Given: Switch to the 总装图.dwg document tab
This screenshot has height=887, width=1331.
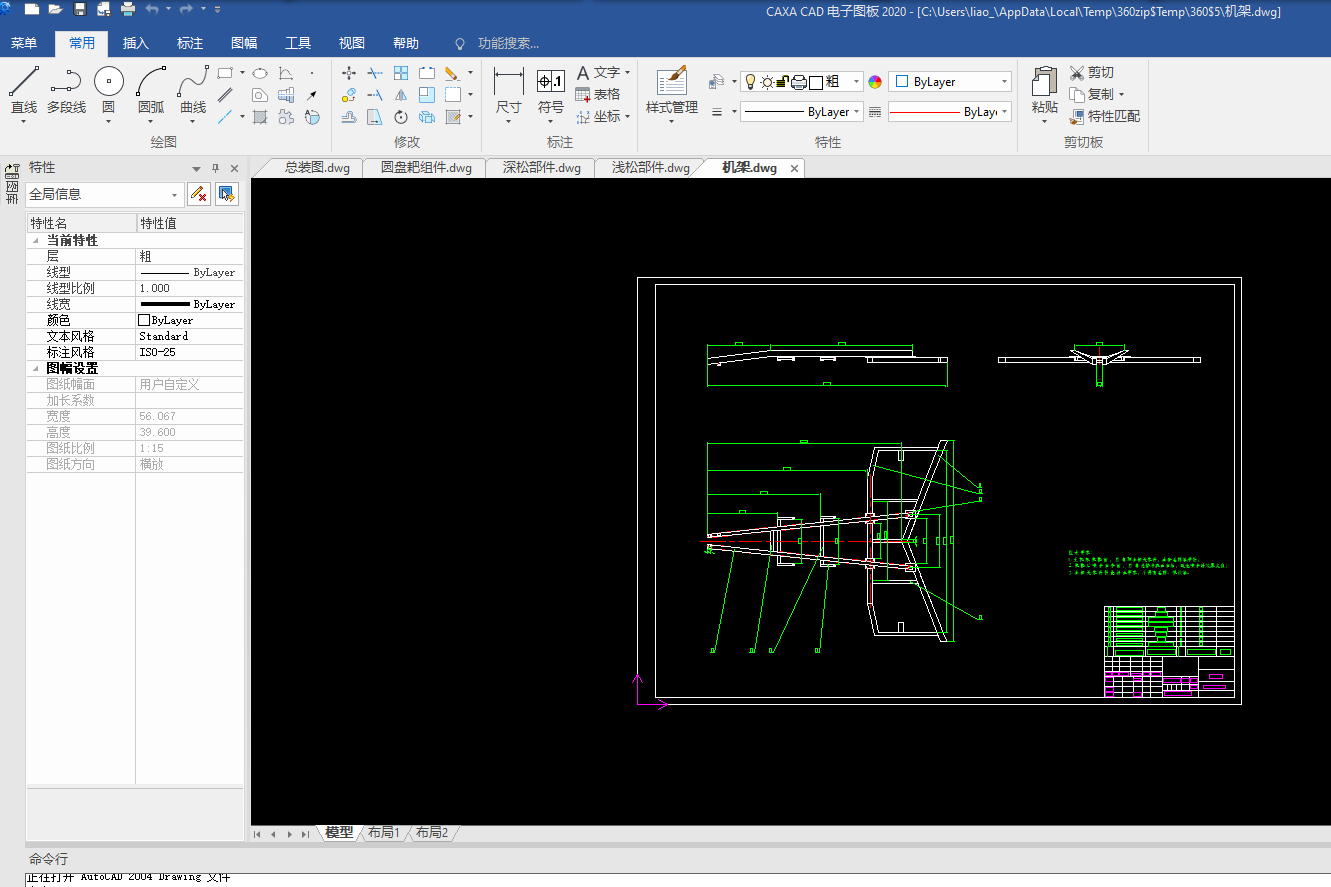Looking at the screenshot, I should [317, 168].
